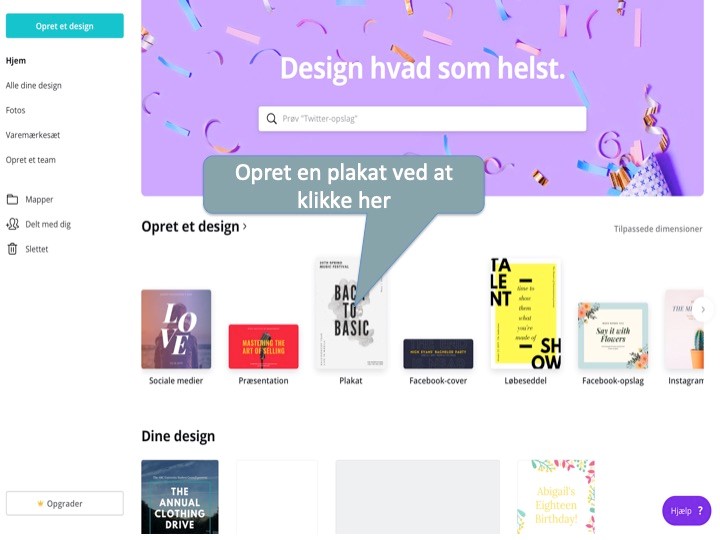This screenshot has height=540, width=720.
Task: Click the Opret et team link
Action: (30, 160)
